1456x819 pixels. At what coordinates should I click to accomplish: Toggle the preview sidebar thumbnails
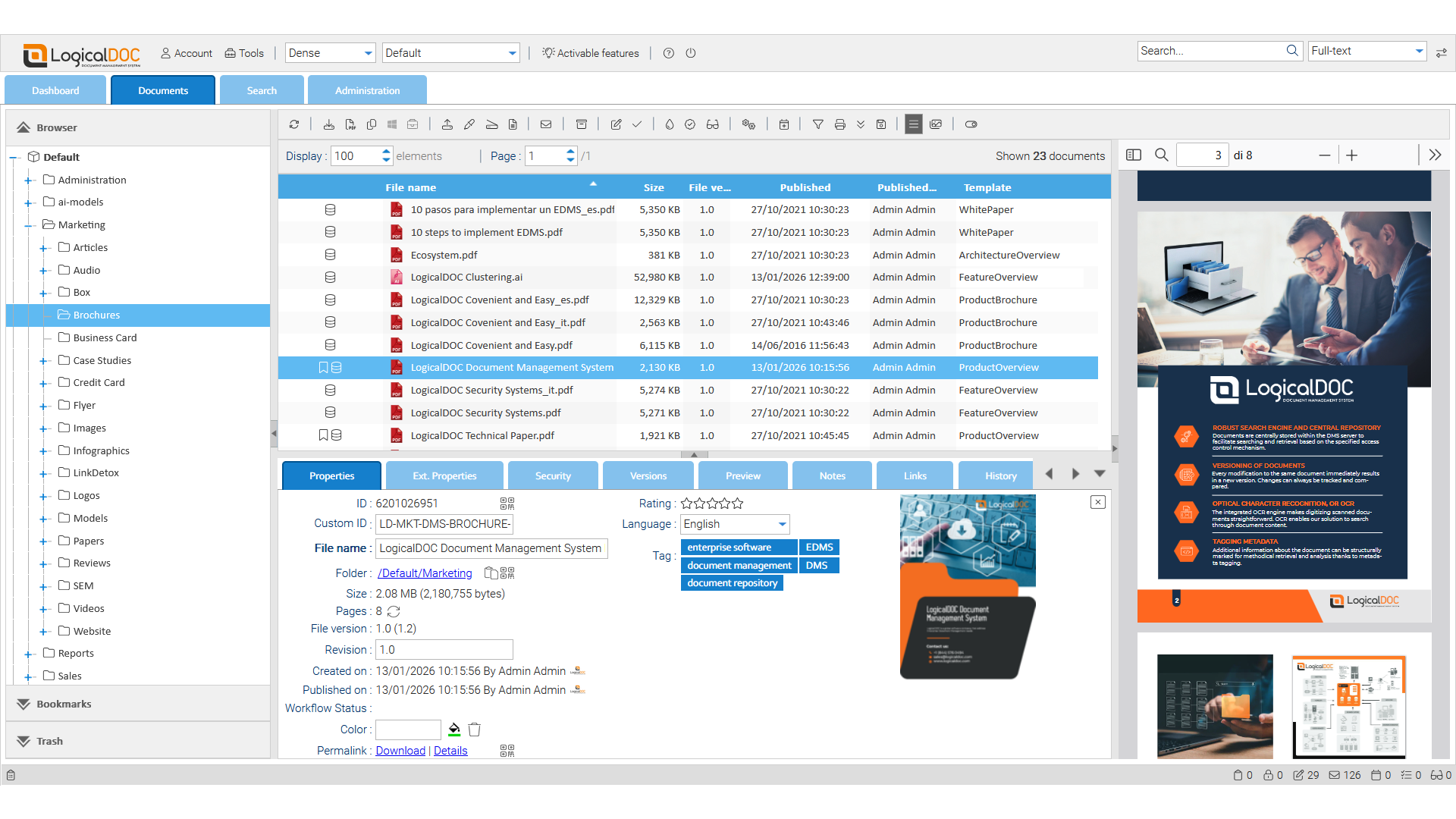point(1133,155)
